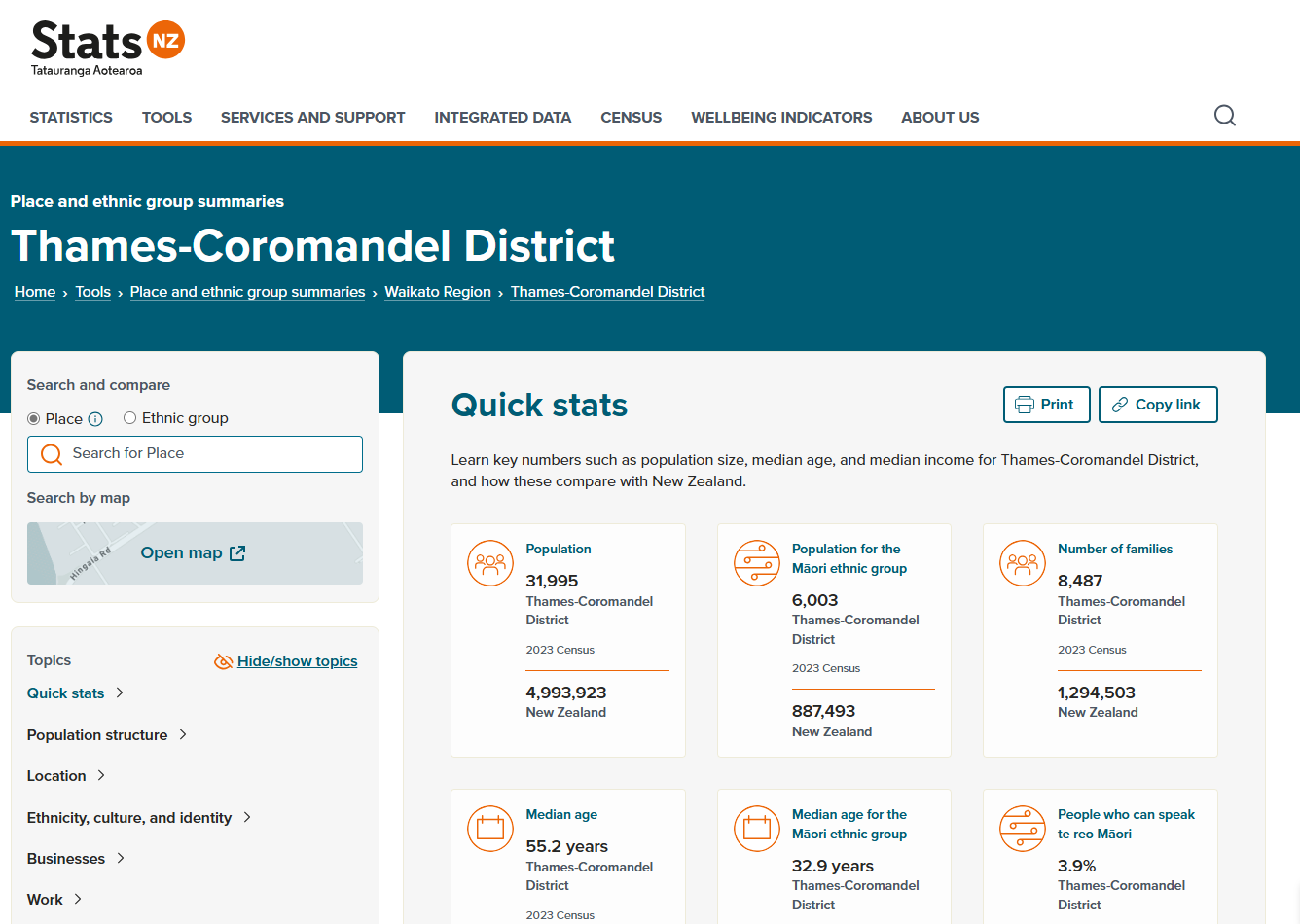Click the 6,003 Māori population value
Image resolution: width=1300 pixels, height=924 pixels.
click(x=814, y=601)
